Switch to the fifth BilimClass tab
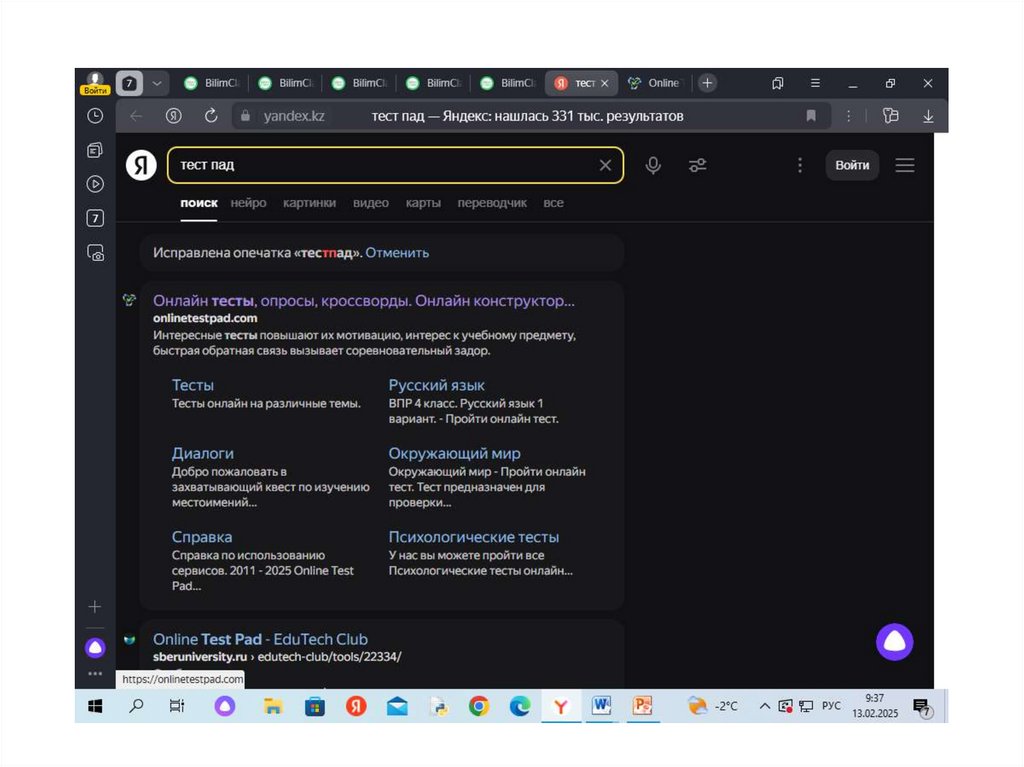The height and width of the screenshot is (767, 1024). click(x=507, y=83)
